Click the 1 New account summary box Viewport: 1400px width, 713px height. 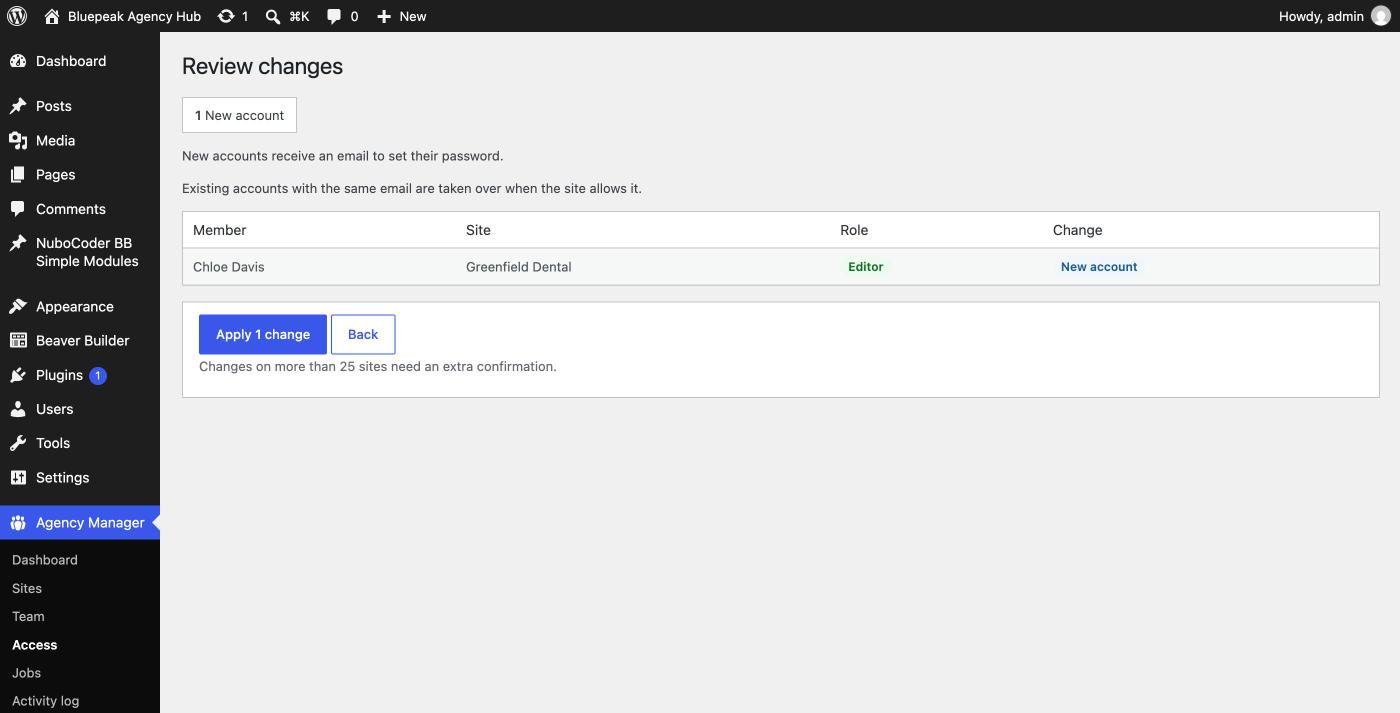click(239, 115)
